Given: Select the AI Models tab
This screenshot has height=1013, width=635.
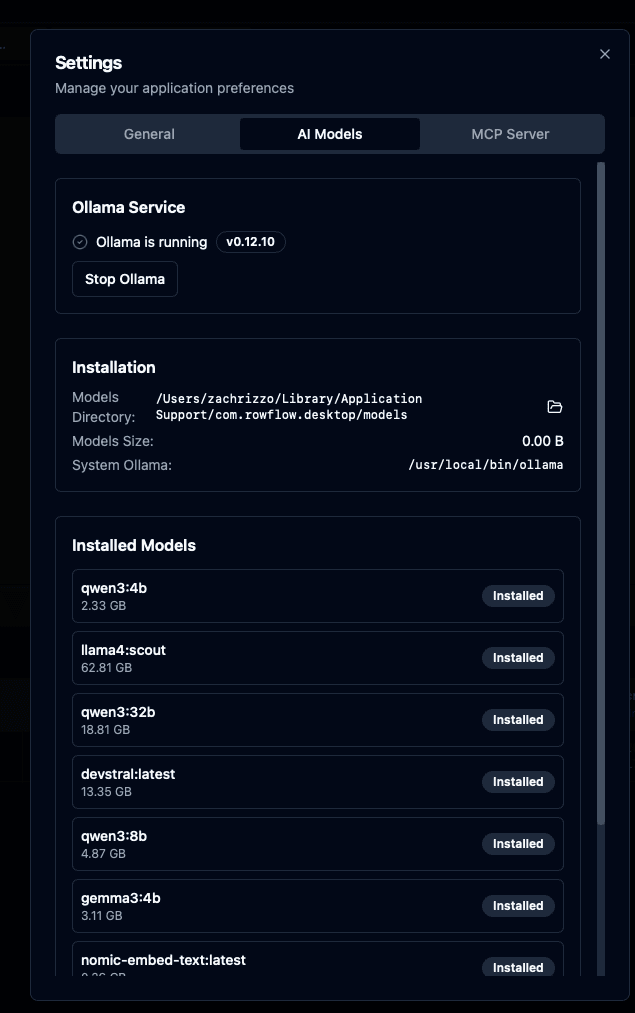Looking at the screenshot, I should 330,133.
